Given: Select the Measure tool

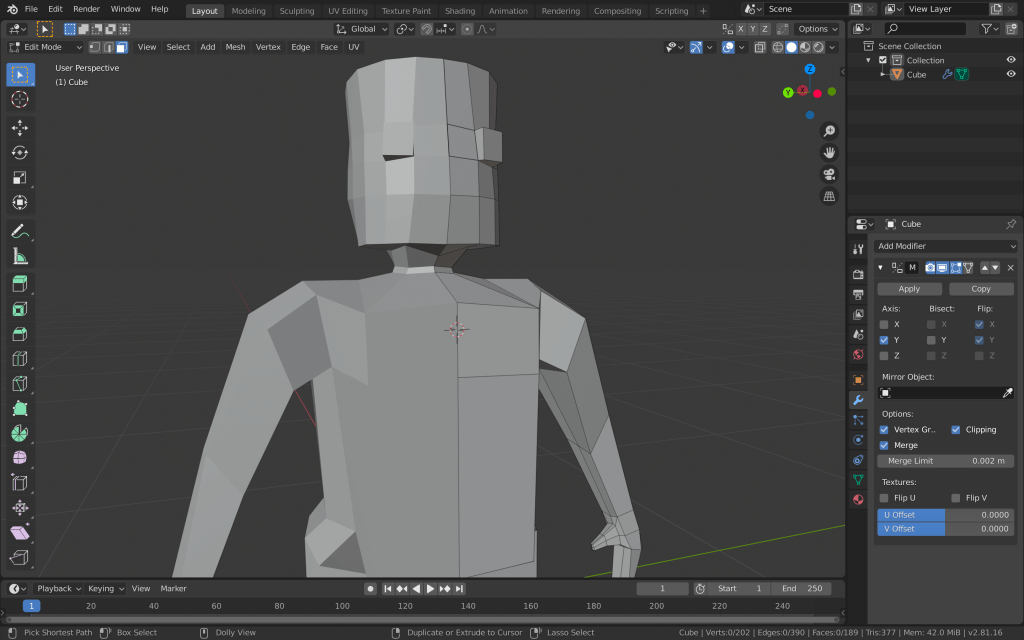Looking at the screenshot, I should click(20, 256).
